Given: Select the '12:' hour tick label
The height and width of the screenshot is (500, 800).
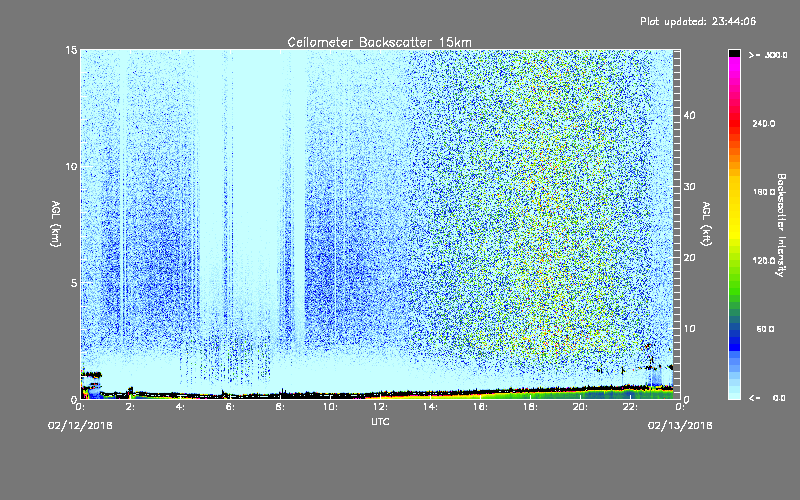Looking at the screenshot, I should (x=380, y=407).
